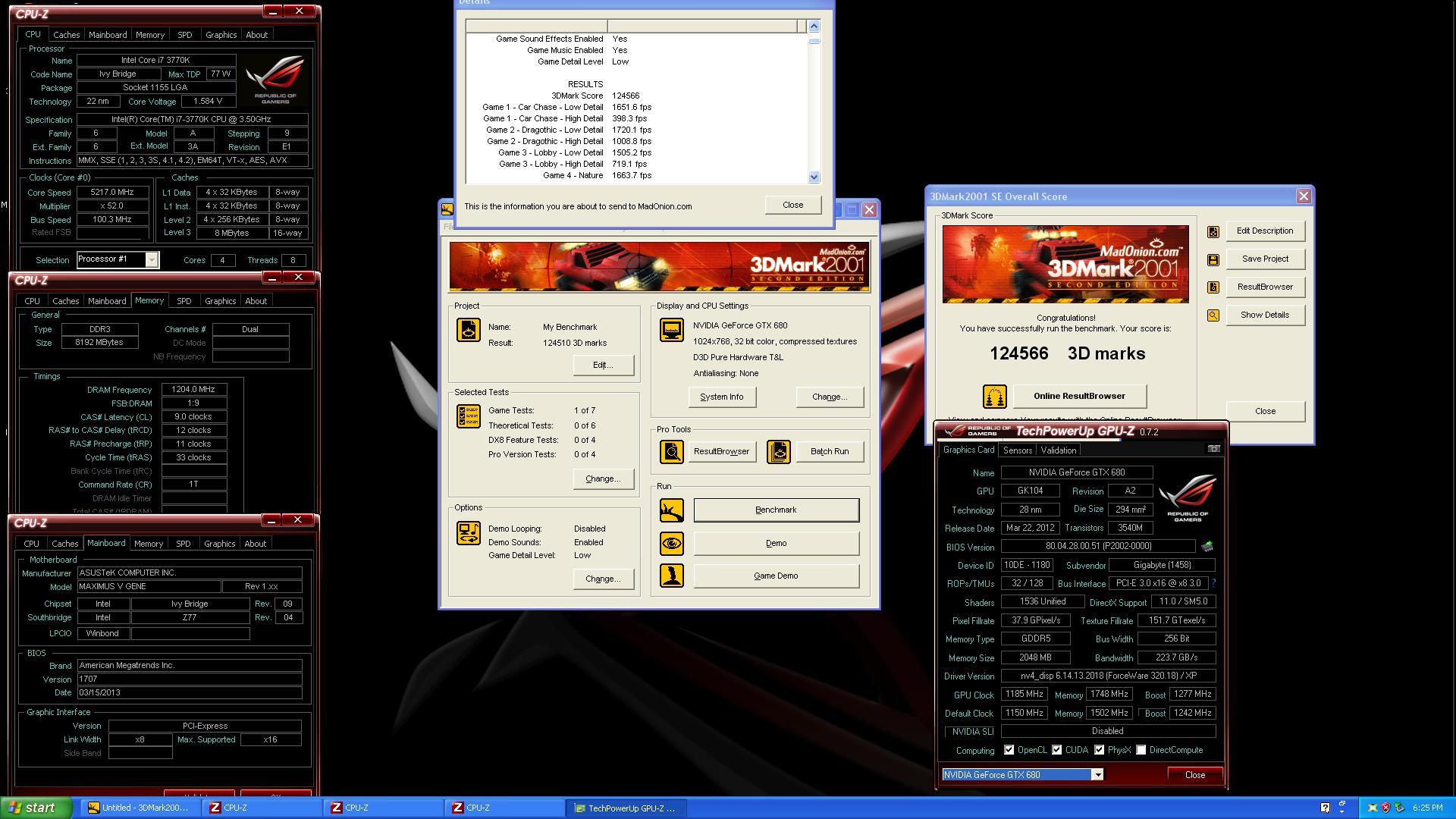The width and height of the screenshot is (1456, 819).
Task: Switch to Untitled - 3DMark2001 taskbar item
Action: (x=141, y=808)
